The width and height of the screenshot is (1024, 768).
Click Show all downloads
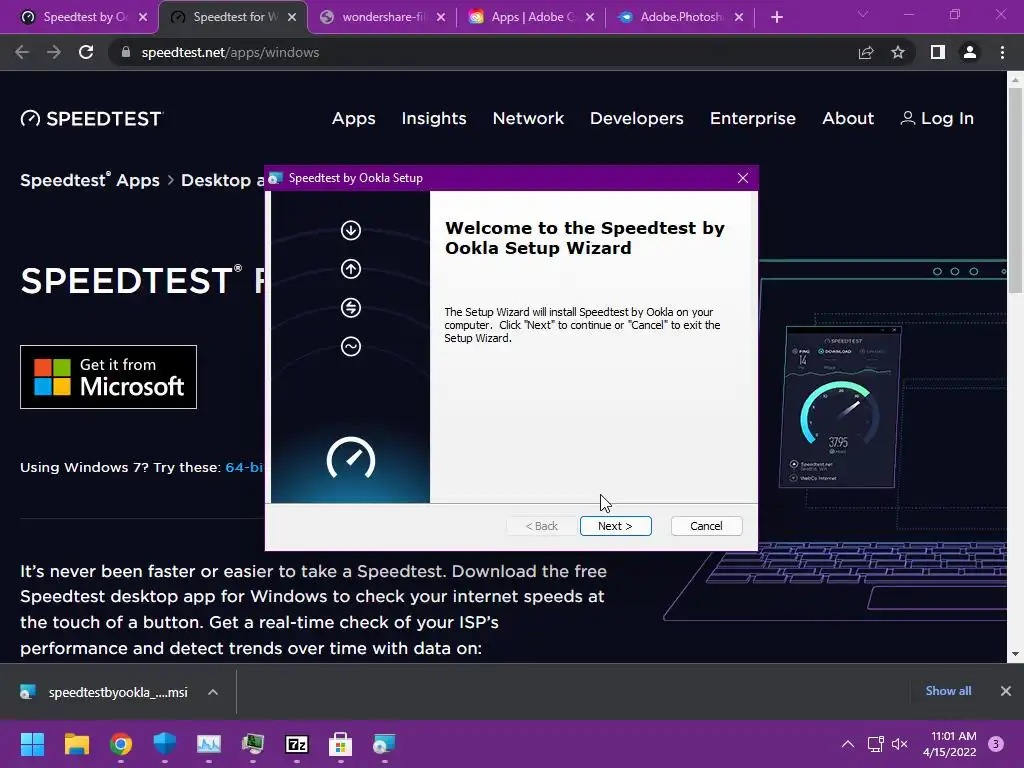point(948,691)
